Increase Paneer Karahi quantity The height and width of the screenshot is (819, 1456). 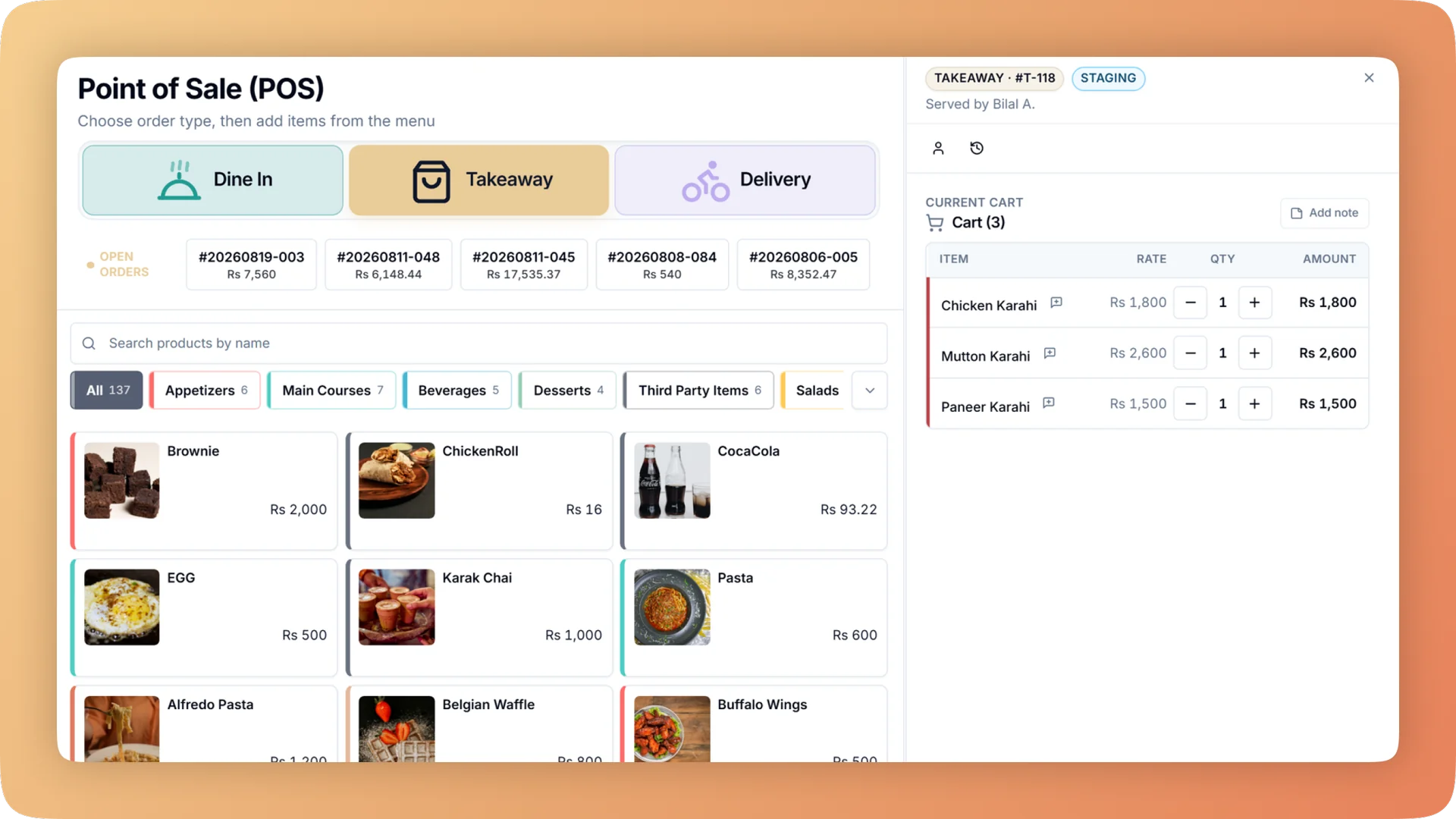1254,404
